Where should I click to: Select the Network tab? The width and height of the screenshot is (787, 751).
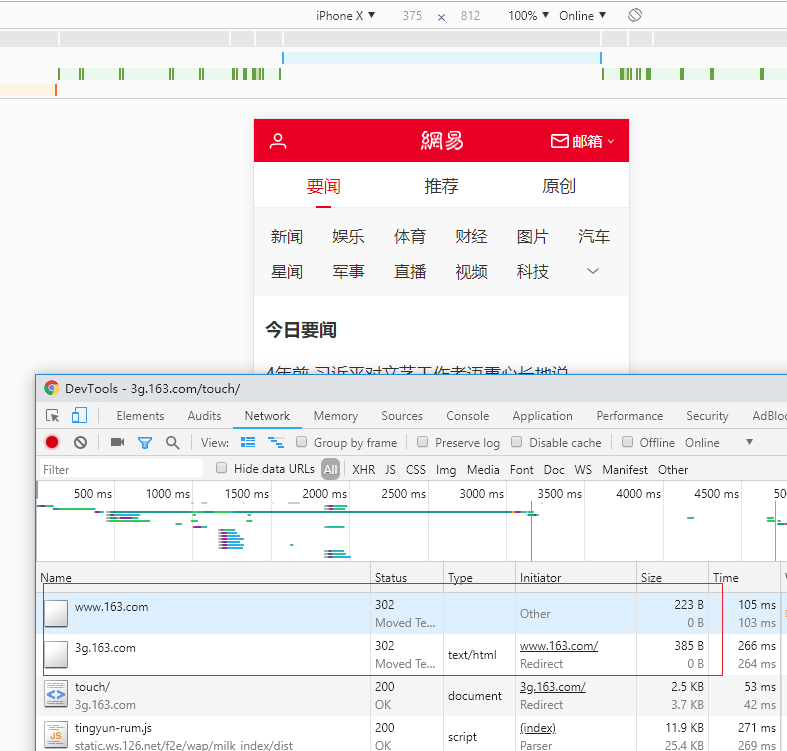267,416
